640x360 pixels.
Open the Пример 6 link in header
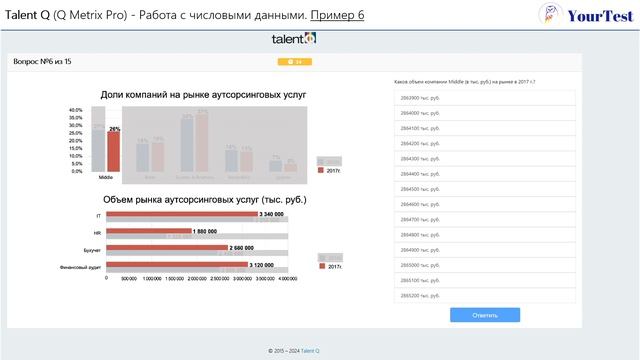pos(337,15)
